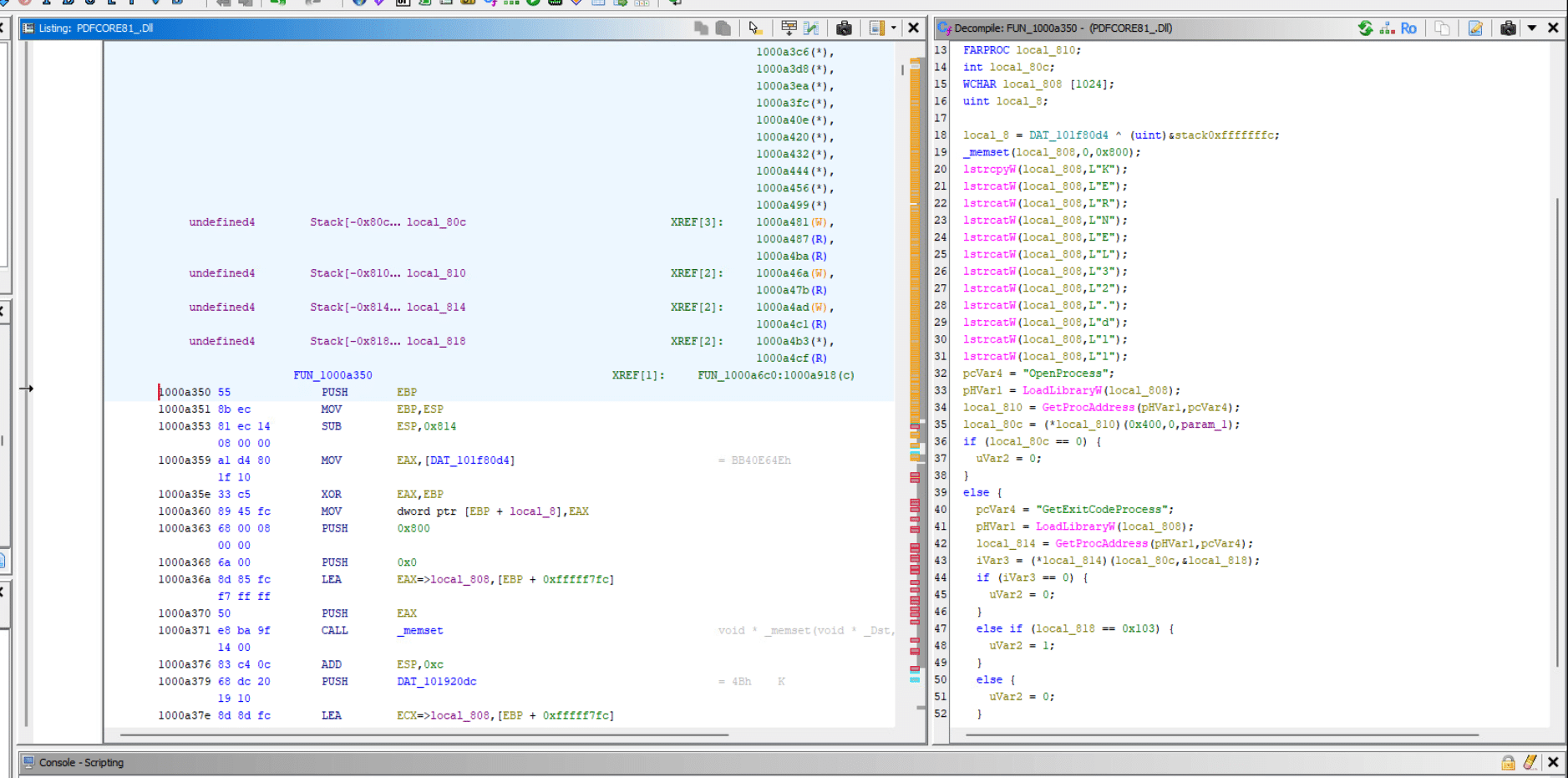
Task: Export decompiled code with the pencil icon
Action: [1475, 28]
